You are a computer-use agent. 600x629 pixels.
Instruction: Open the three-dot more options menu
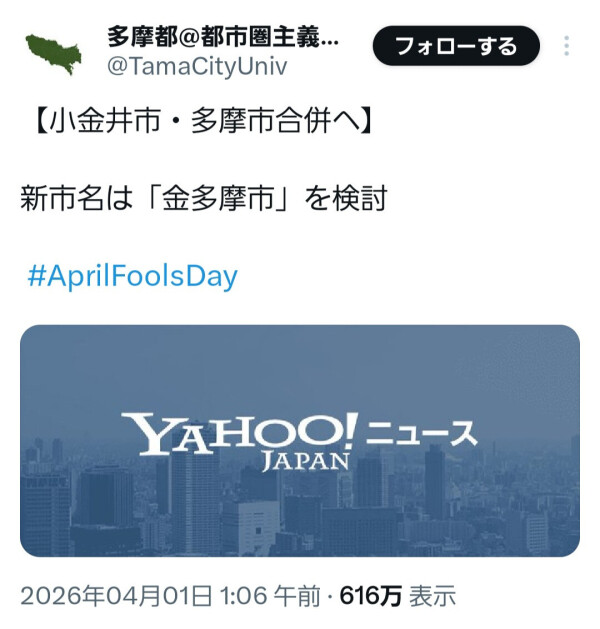click(566, 46)
